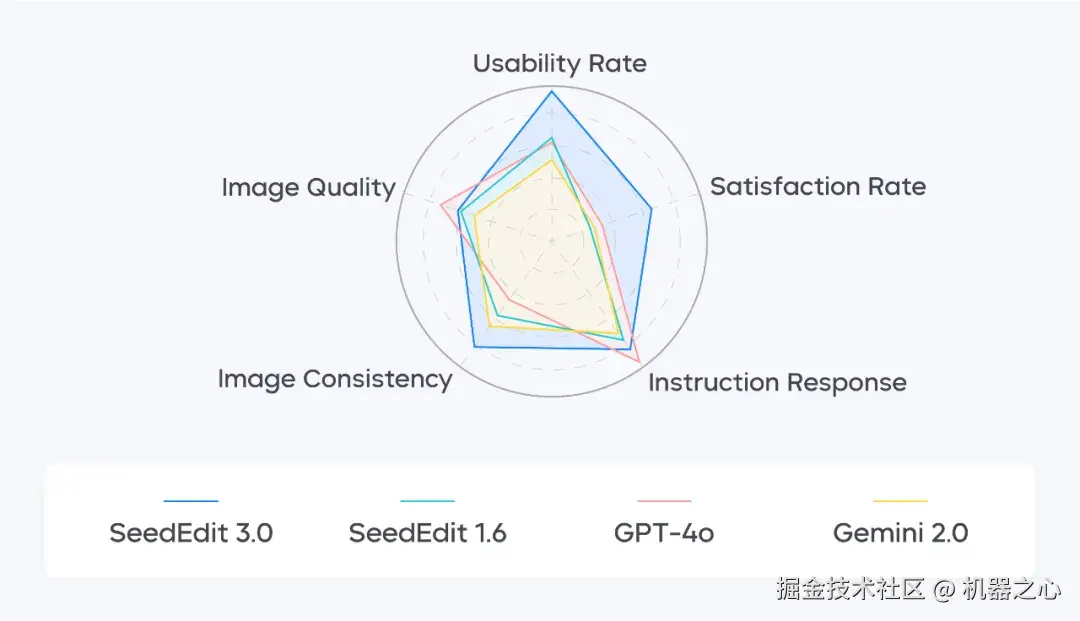Click the Usability Rate axis label
The height and width of the screenshot is (621, 1080).
(x=559, y=64)
